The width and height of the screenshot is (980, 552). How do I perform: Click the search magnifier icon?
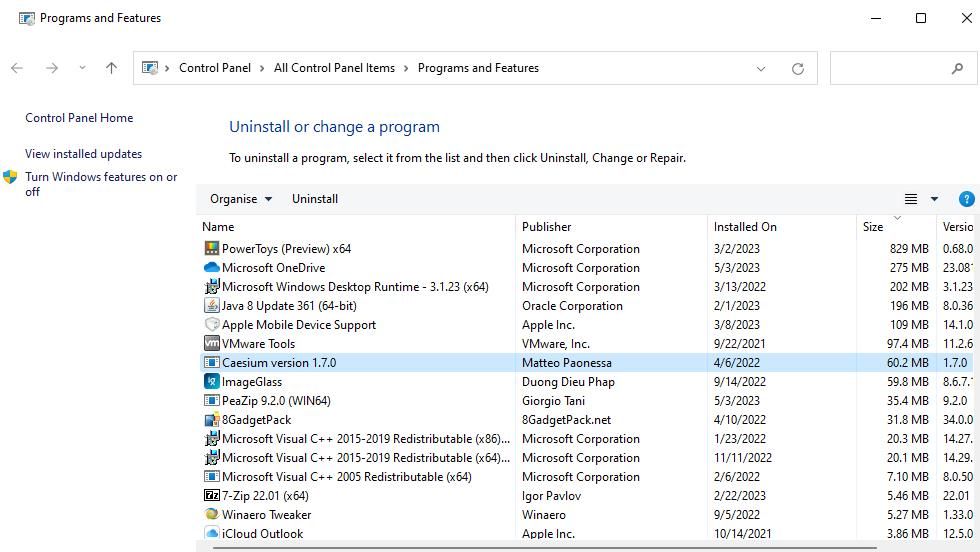tap(957, 68)
